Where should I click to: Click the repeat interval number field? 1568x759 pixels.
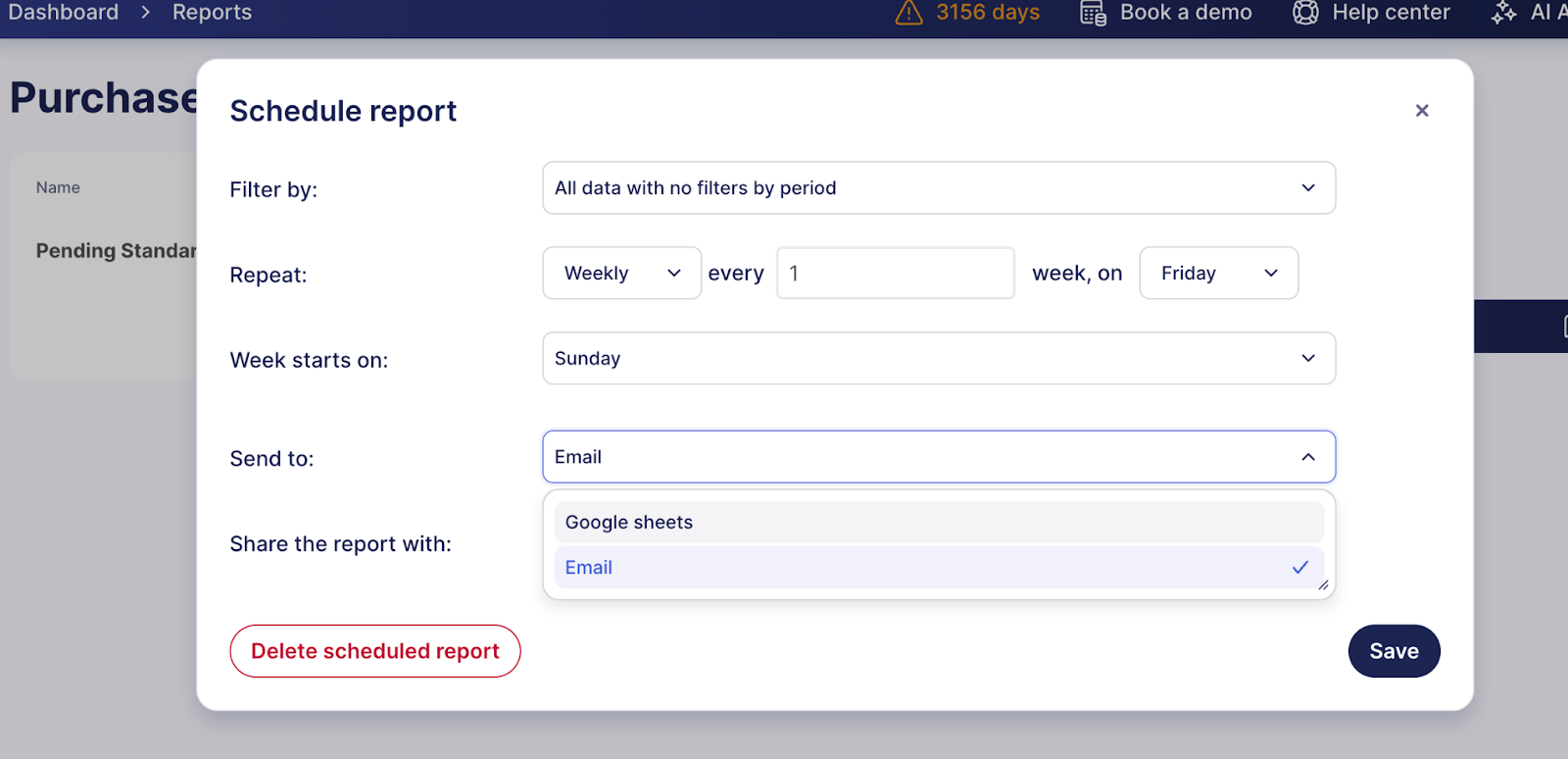(x=895, y=274)
